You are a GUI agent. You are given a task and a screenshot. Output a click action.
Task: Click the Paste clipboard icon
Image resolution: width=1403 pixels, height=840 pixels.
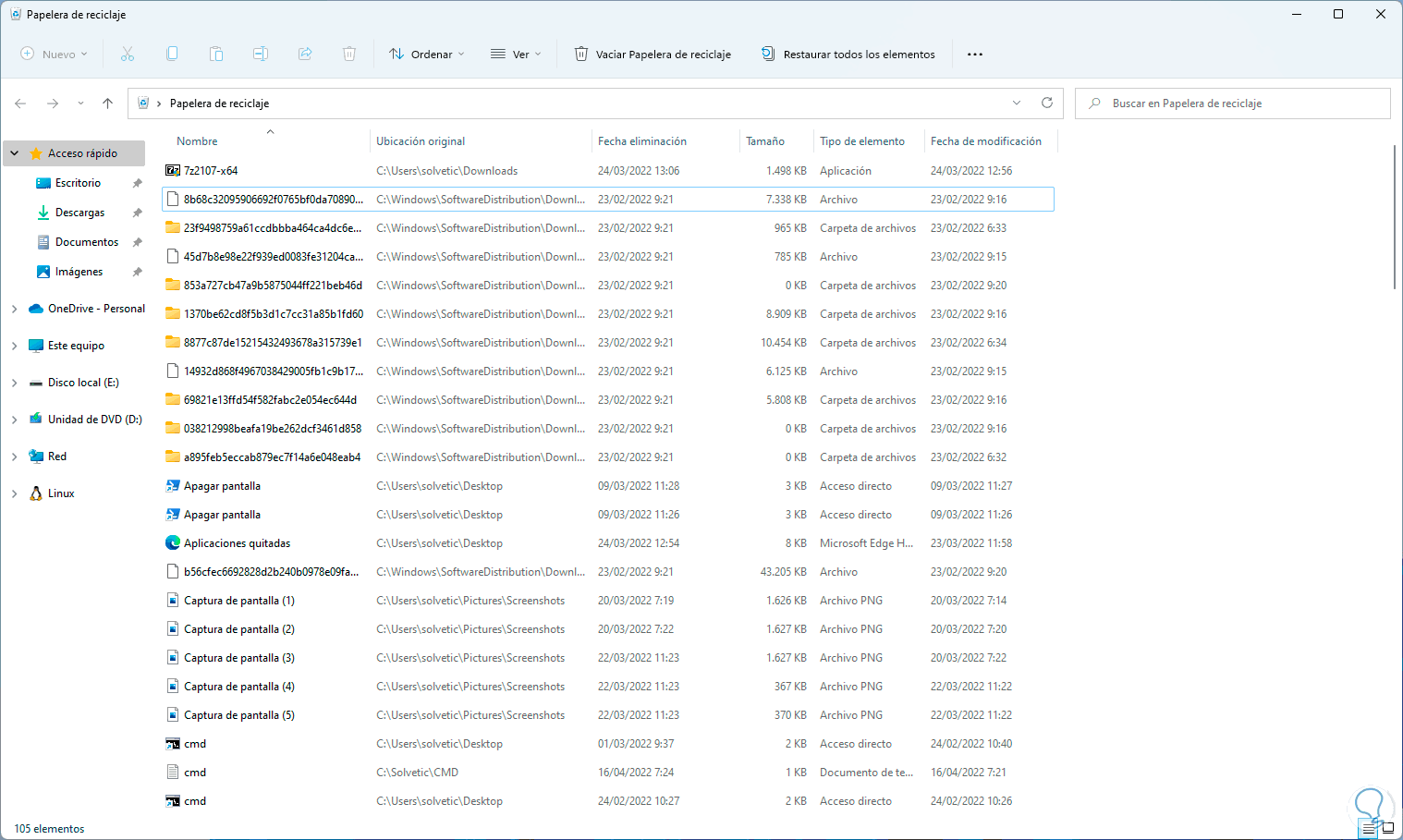[x=216, y=55]
